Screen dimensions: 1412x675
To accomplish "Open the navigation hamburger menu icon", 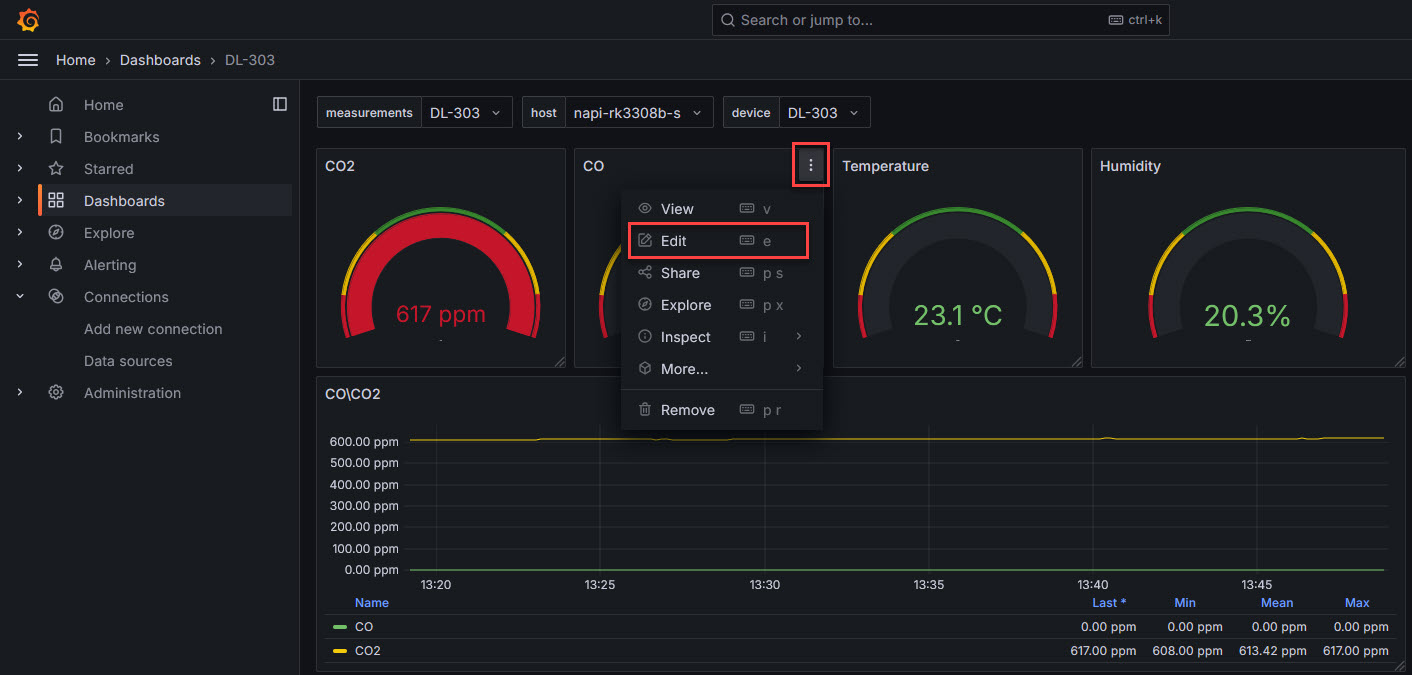I will pyautogui.click(x=28, y=59).
